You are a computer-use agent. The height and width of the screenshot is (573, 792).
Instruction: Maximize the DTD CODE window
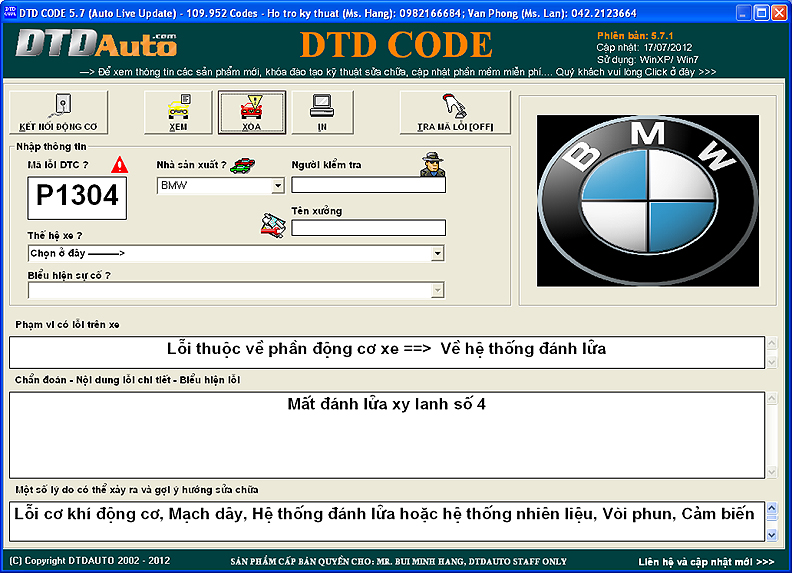[761, 13]
